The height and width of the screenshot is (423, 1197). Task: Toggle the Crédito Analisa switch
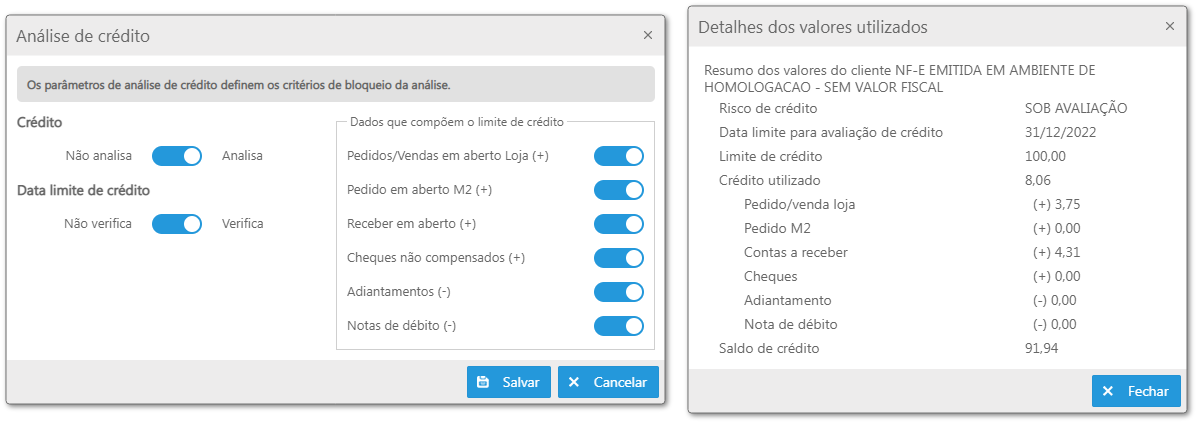[176, 156]
